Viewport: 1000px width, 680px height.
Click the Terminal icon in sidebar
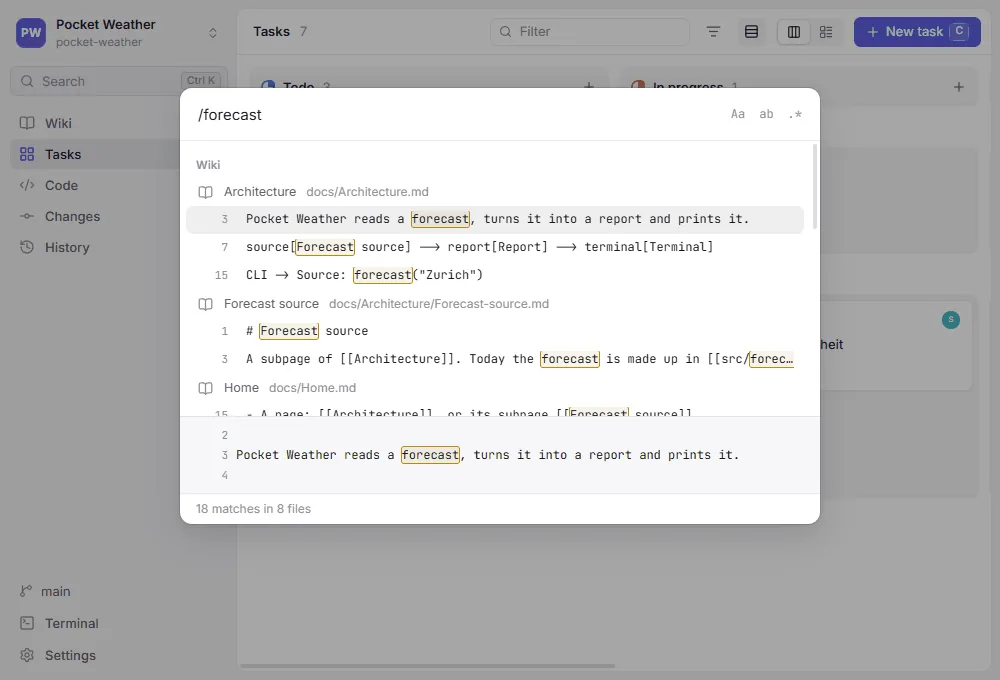tap(27, 623)
